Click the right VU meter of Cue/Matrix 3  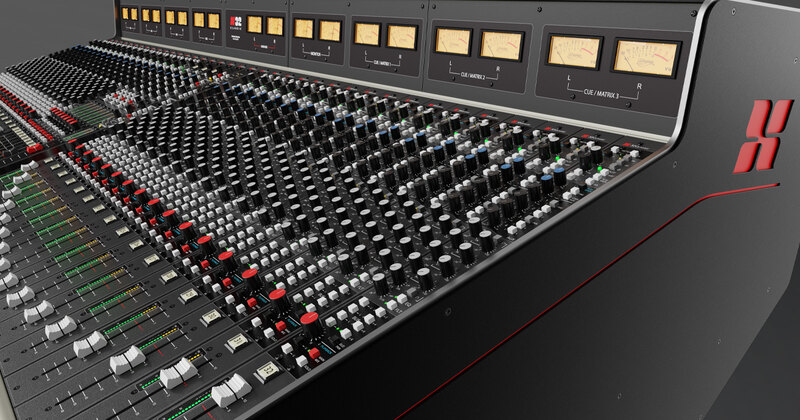[646, 58]
